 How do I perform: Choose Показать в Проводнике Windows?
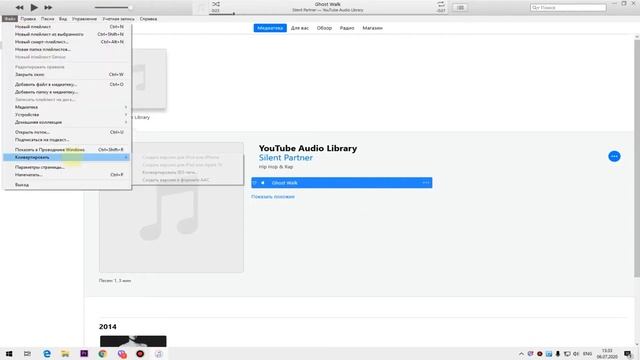(x=67, y=149)
